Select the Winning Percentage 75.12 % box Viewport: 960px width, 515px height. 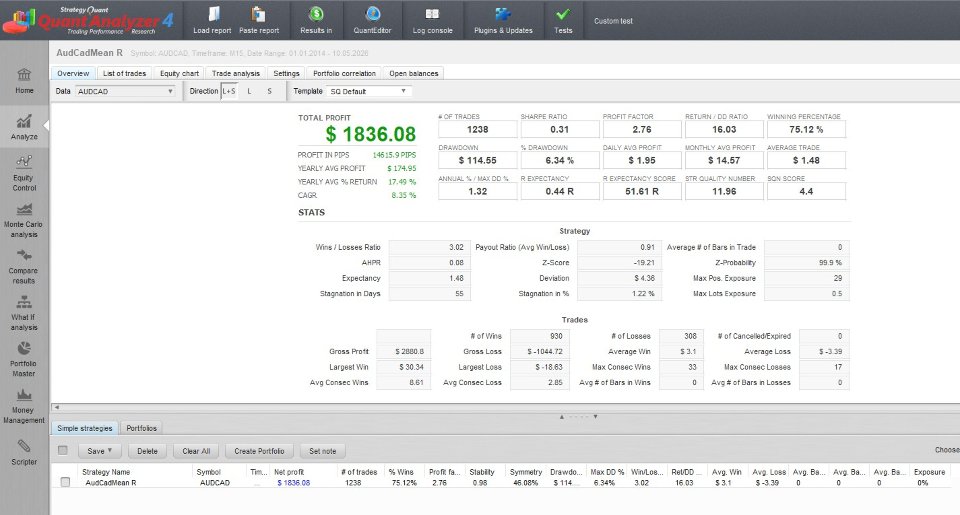(806, 129)
